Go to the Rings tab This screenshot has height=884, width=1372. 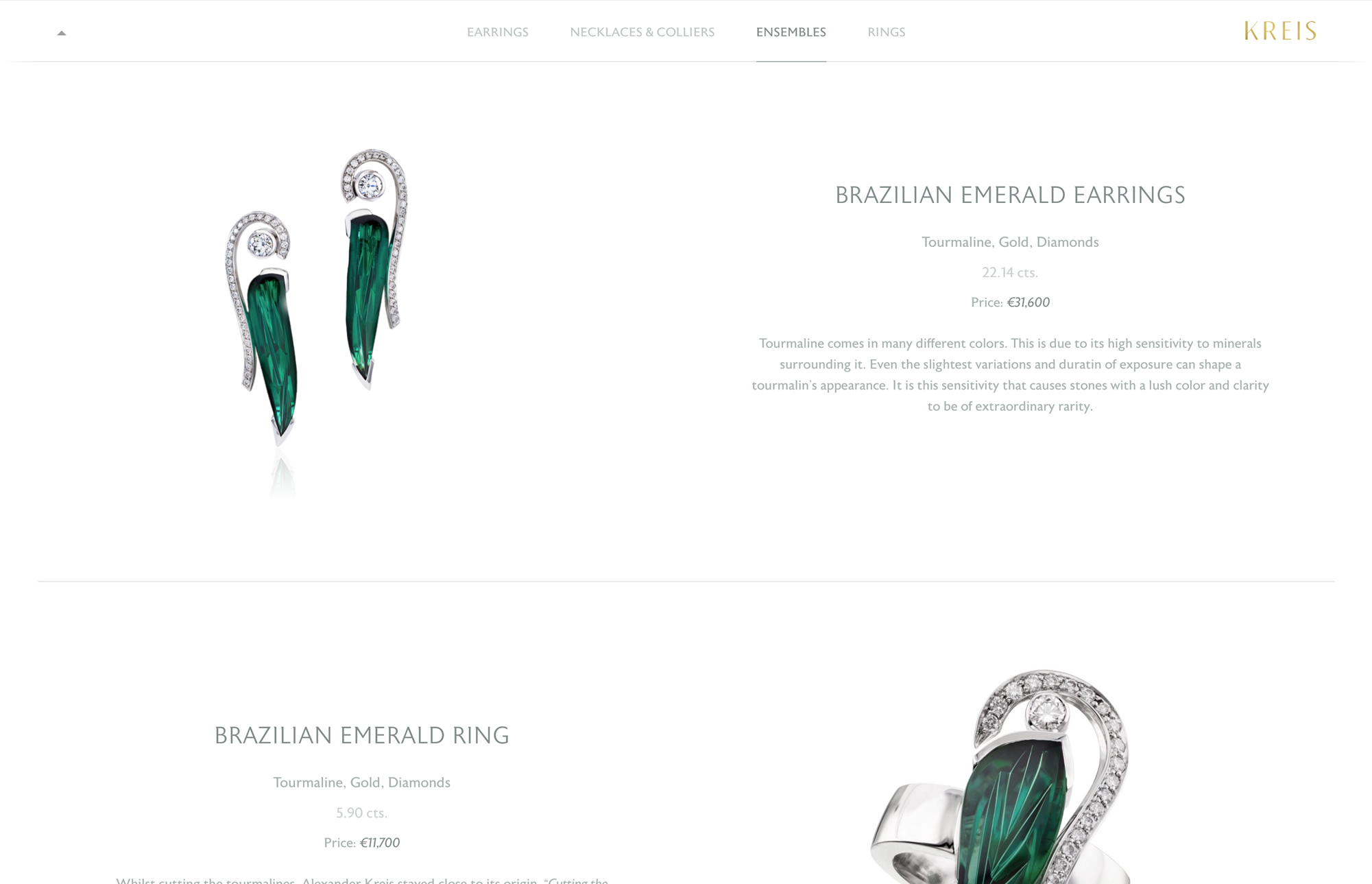(x=887, y=32)
